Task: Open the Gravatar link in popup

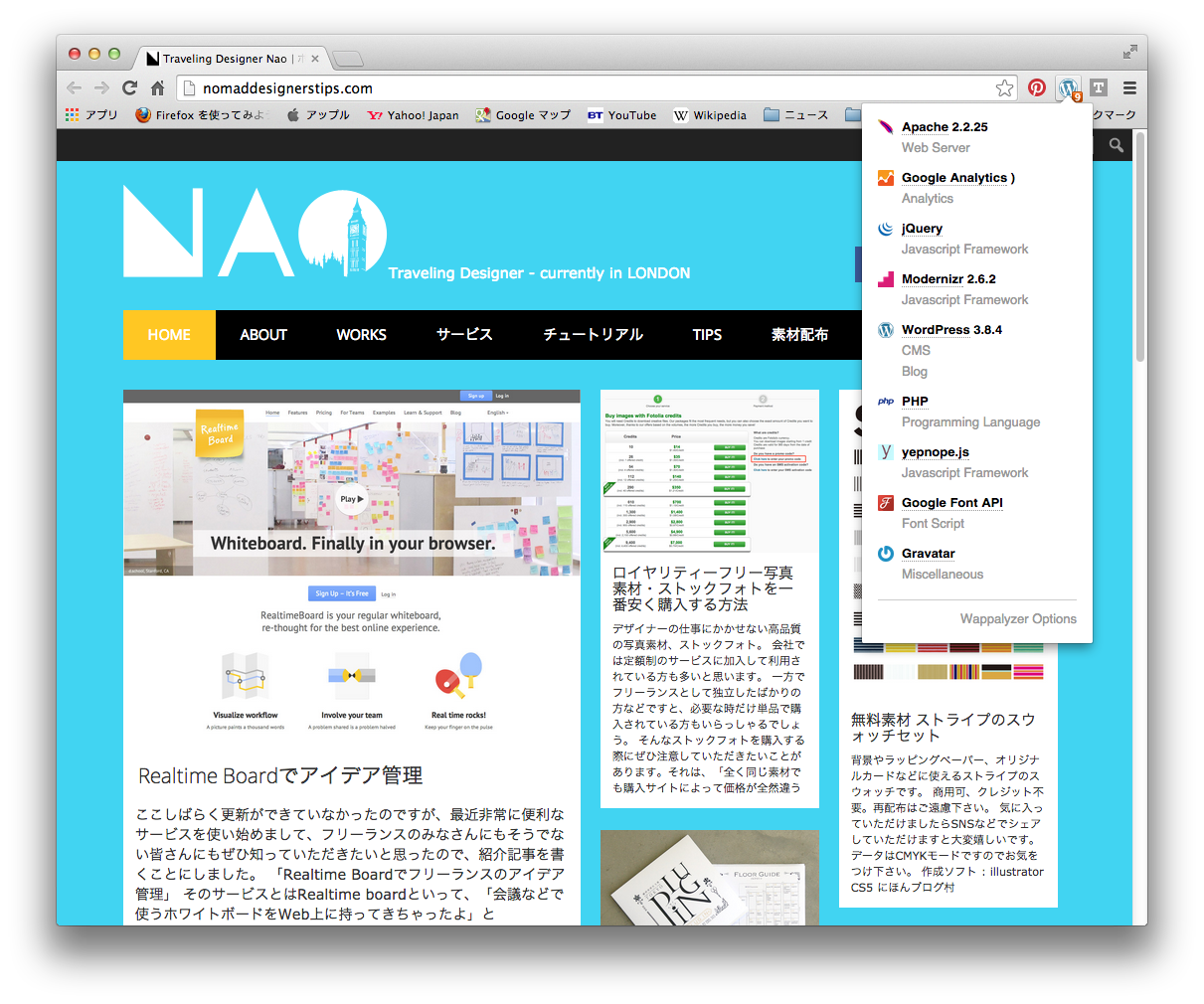Action: click(929, 554)
